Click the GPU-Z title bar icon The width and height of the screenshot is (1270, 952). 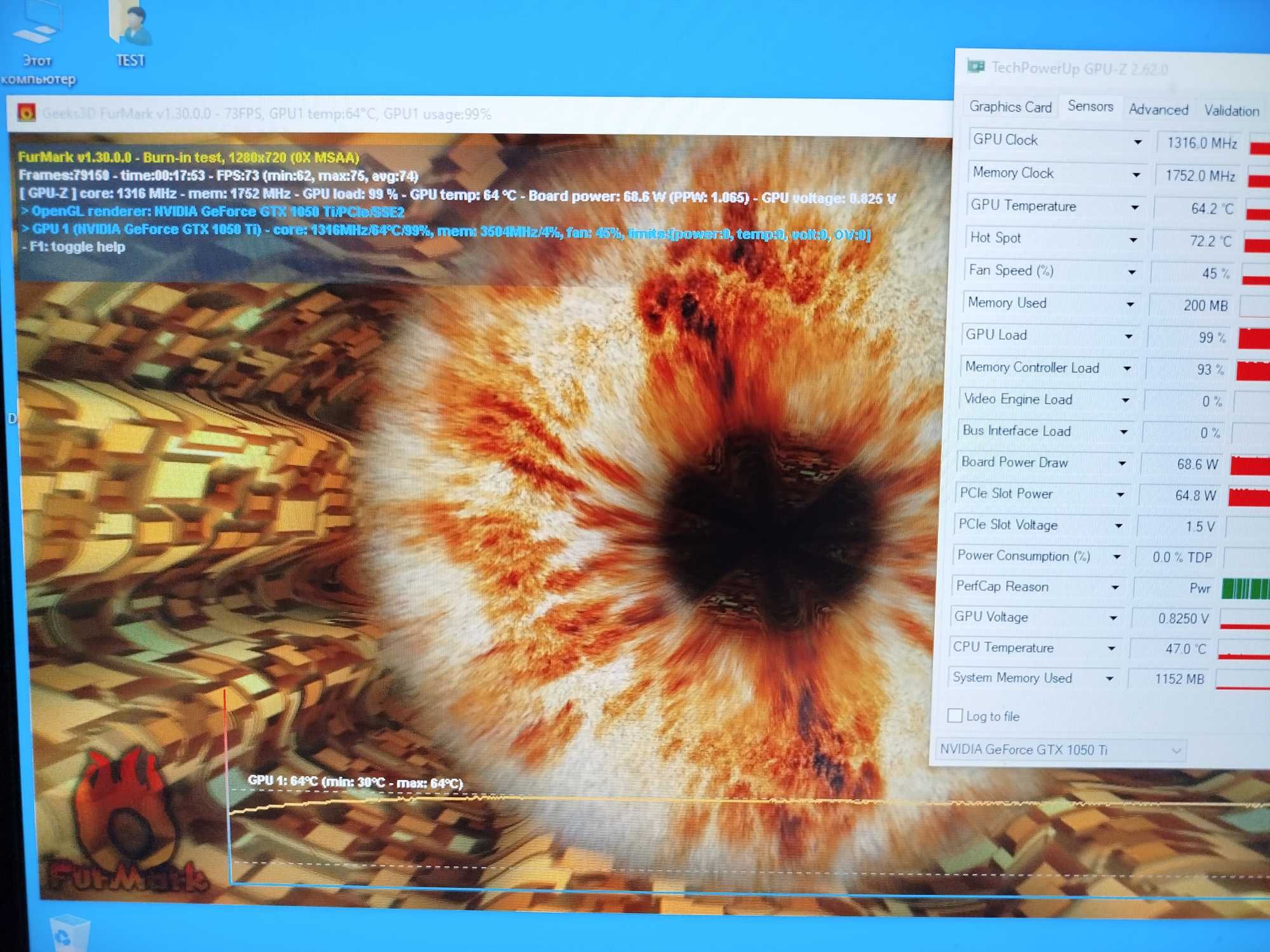pyautogui.click(x=976, y=66)
